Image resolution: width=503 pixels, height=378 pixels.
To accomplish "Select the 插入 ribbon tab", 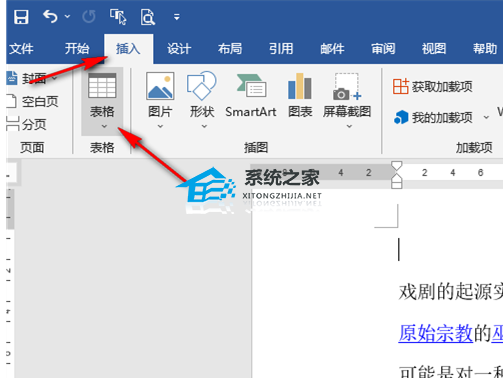I will click(128, 49).
